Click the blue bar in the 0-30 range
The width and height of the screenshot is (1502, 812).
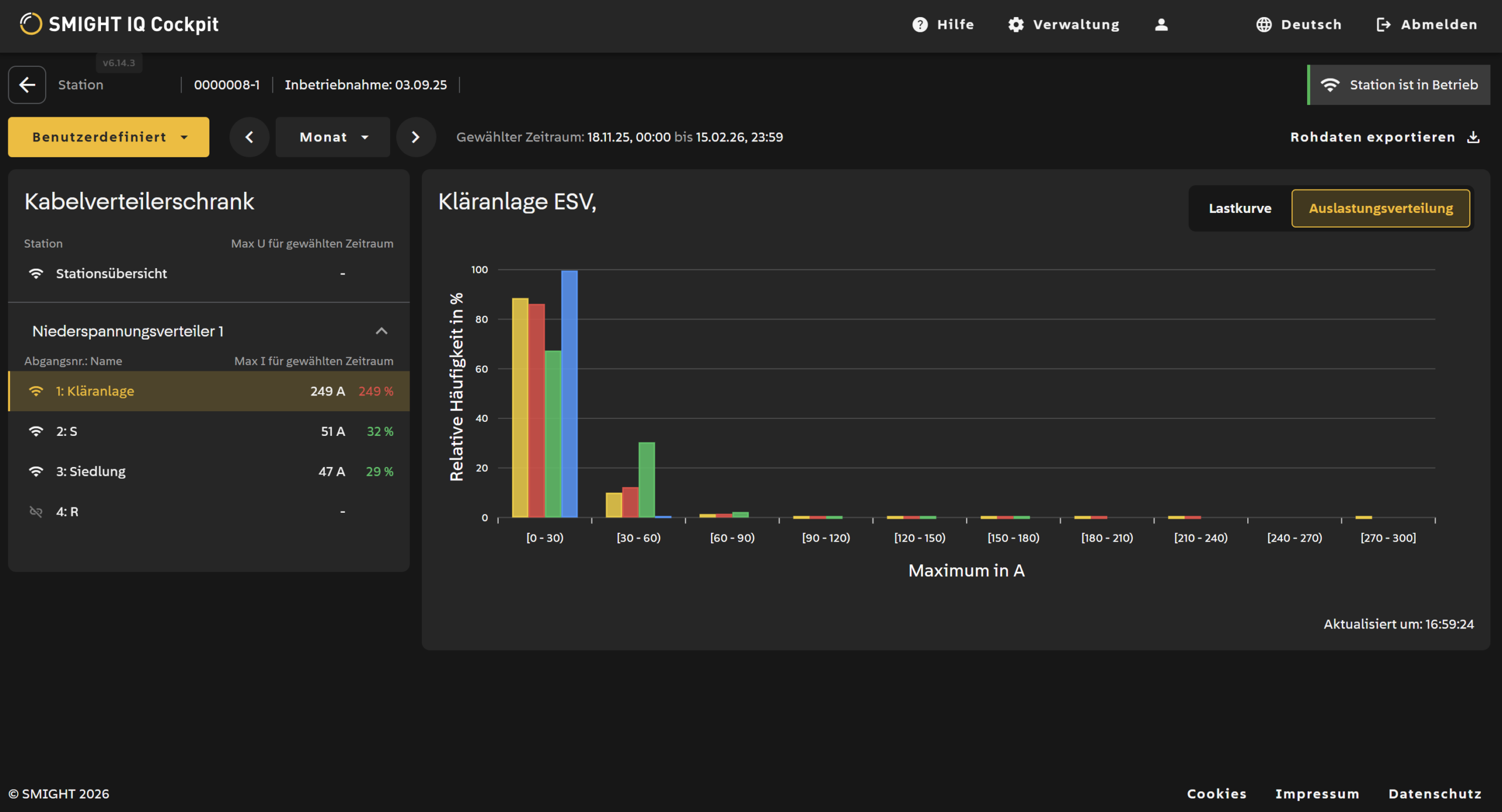[569, 394]
